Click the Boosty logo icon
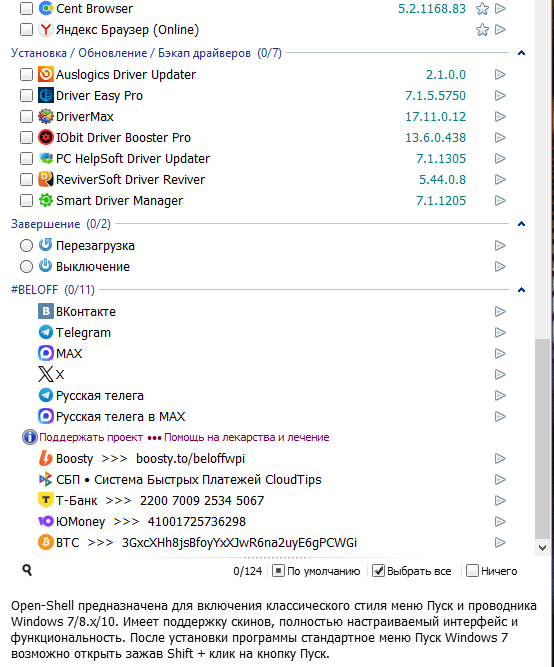Image resolution: width=554 pixels, height=667 pixels. point(46,458)
